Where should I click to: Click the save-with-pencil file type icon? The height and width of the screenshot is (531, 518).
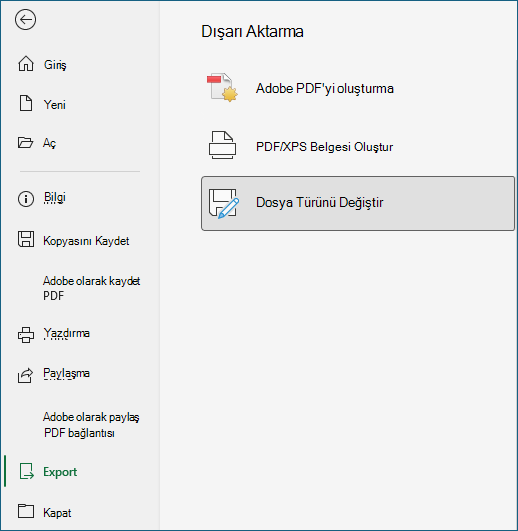tap(223, 203)
